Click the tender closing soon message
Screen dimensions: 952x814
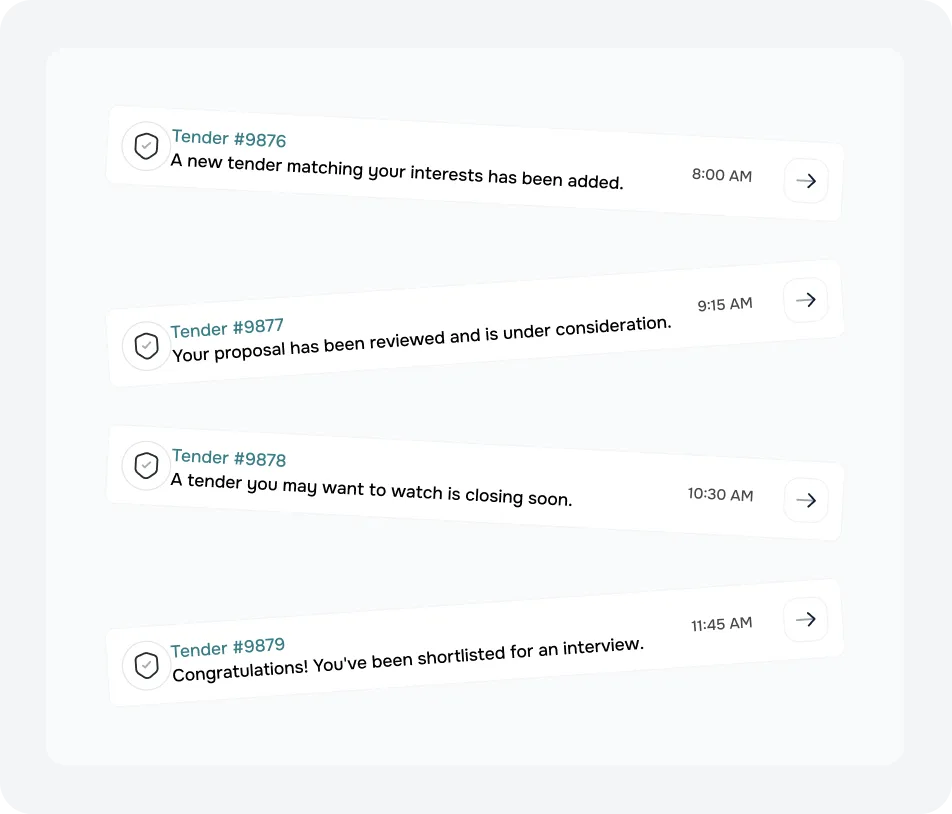(371, 489)
